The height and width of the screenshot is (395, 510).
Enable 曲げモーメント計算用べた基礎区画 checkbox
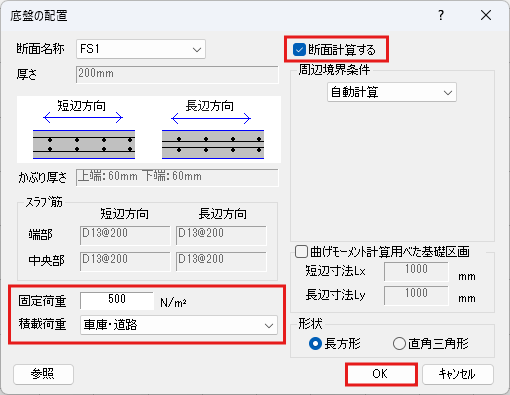301,251
